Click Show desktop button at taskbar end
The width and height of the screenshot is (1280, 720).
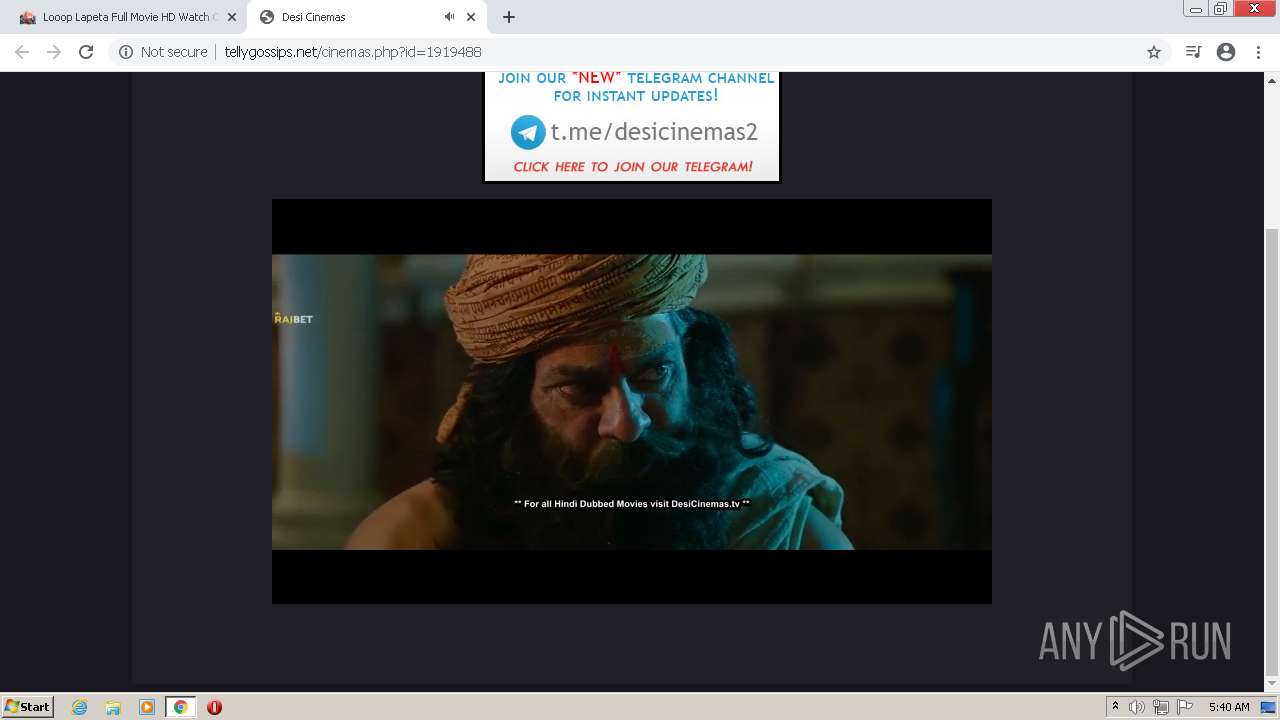1268,707
